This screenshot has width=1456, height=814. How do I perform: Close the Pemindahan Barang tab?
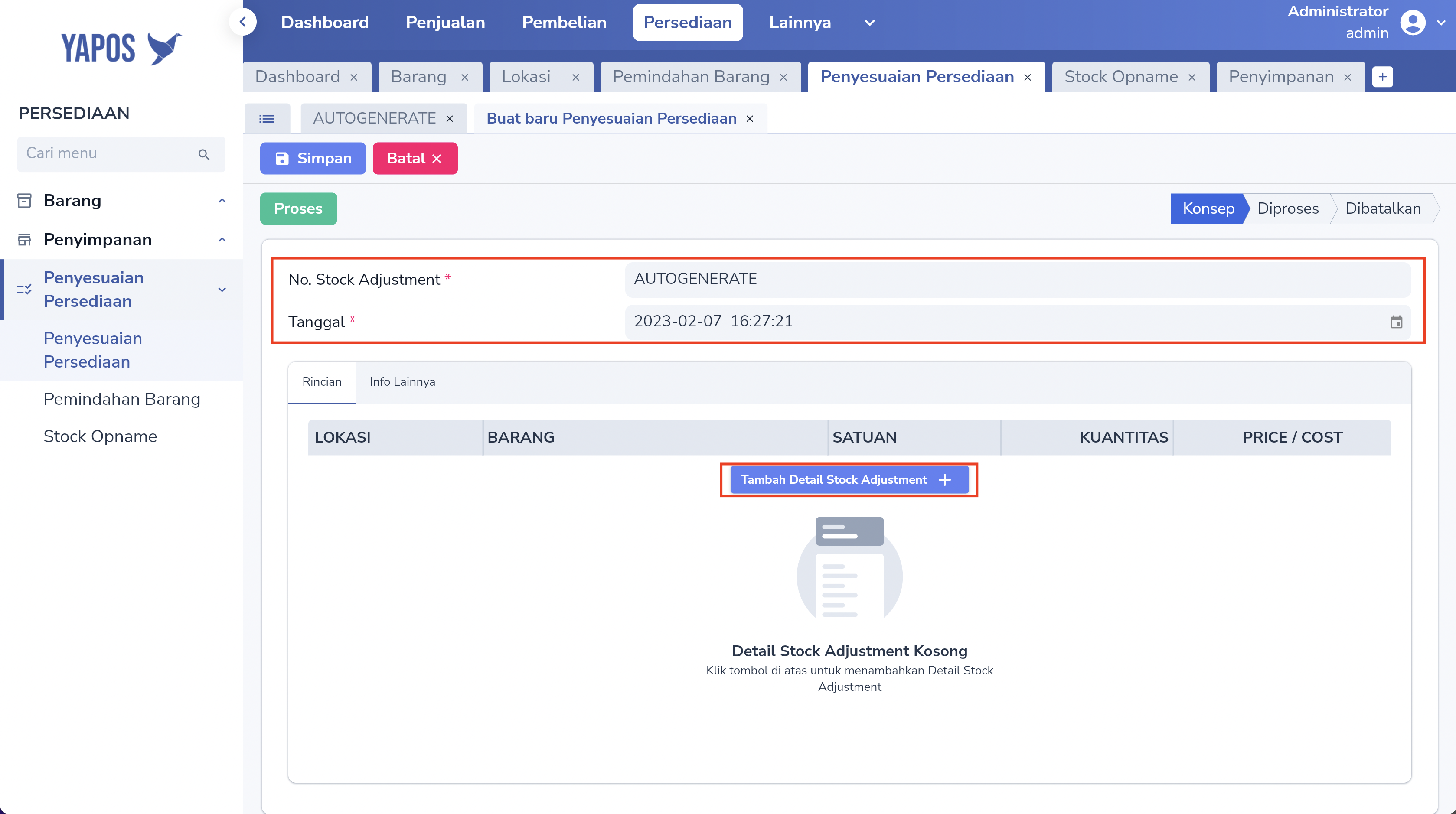coord(783,78)
